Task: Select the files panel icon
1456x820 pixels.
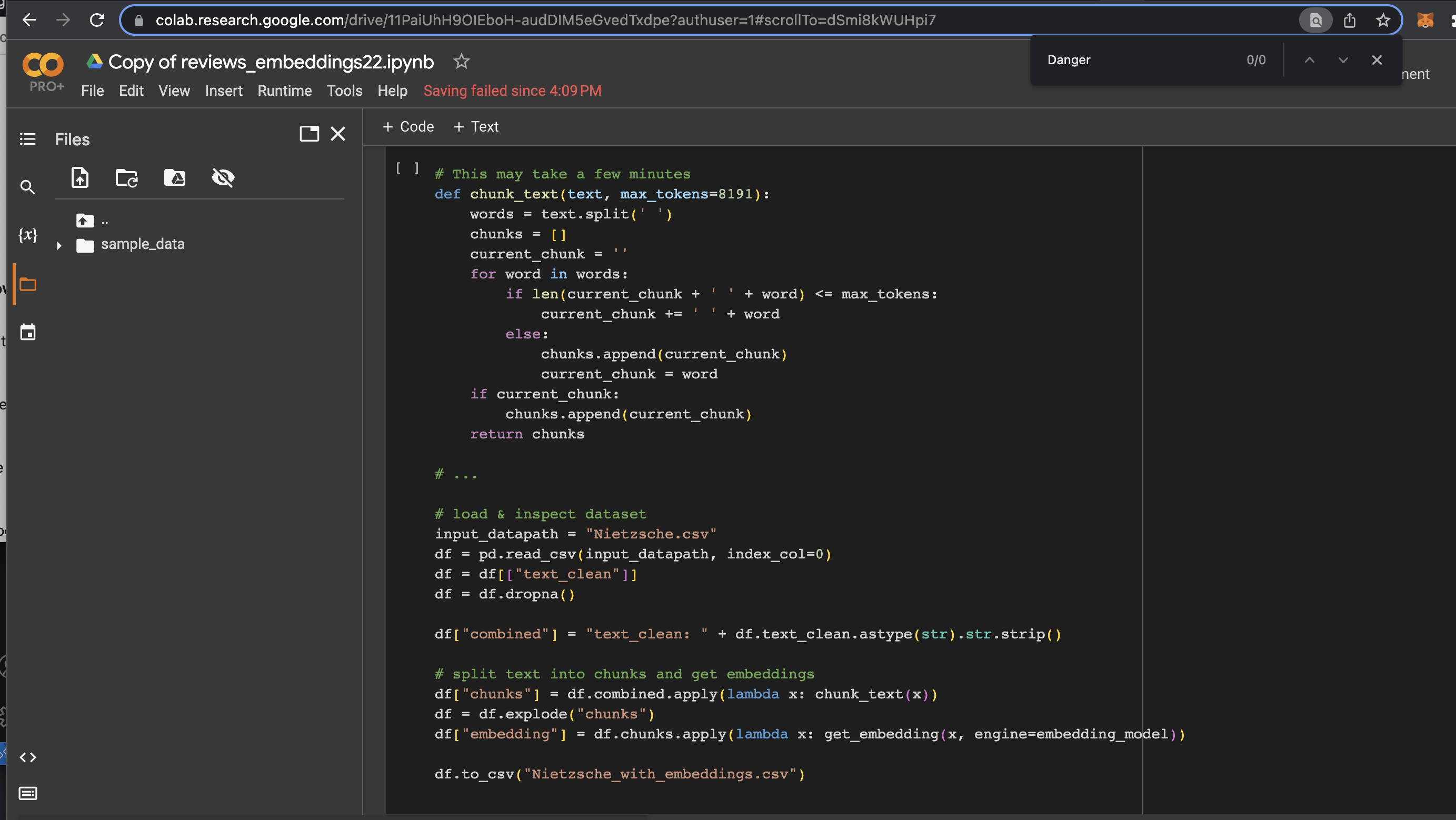Action: (x=28, y=284)
